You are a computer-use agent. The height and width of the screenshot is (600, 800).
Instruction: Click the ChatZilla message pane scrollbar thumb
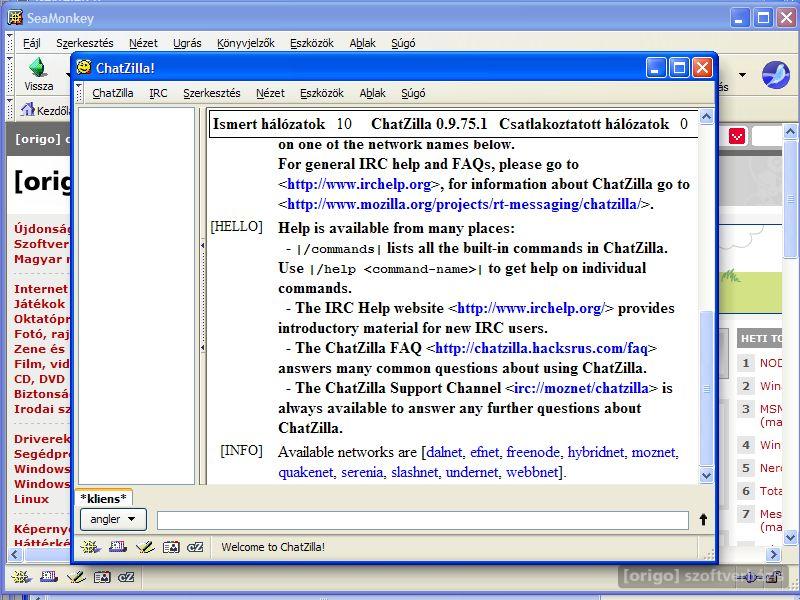[x=706, y=389]
